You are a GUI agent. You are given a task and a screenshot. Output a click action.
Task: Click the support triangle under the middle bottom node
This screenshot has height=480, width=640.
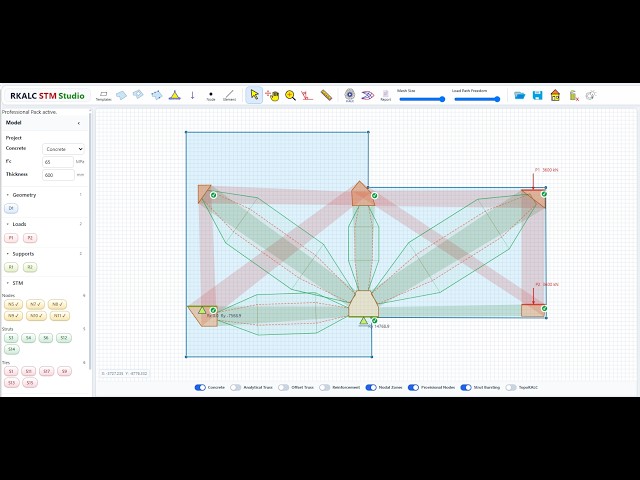coord(363,321)
